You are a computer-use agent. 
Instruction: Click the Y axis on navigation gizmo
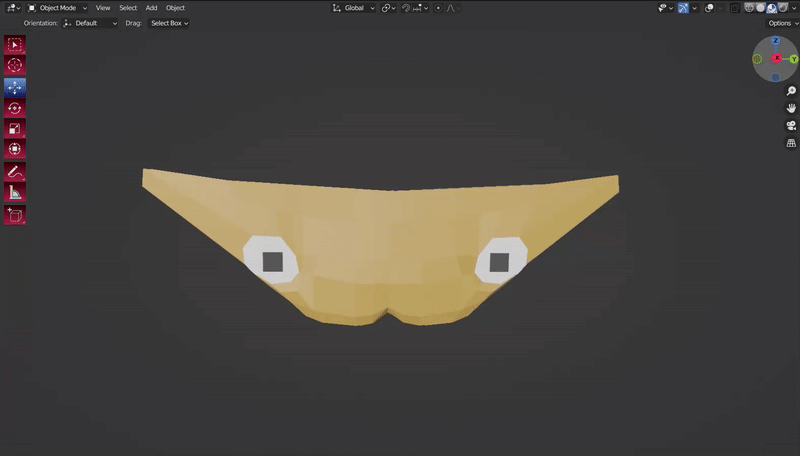[x=794, y=59]
